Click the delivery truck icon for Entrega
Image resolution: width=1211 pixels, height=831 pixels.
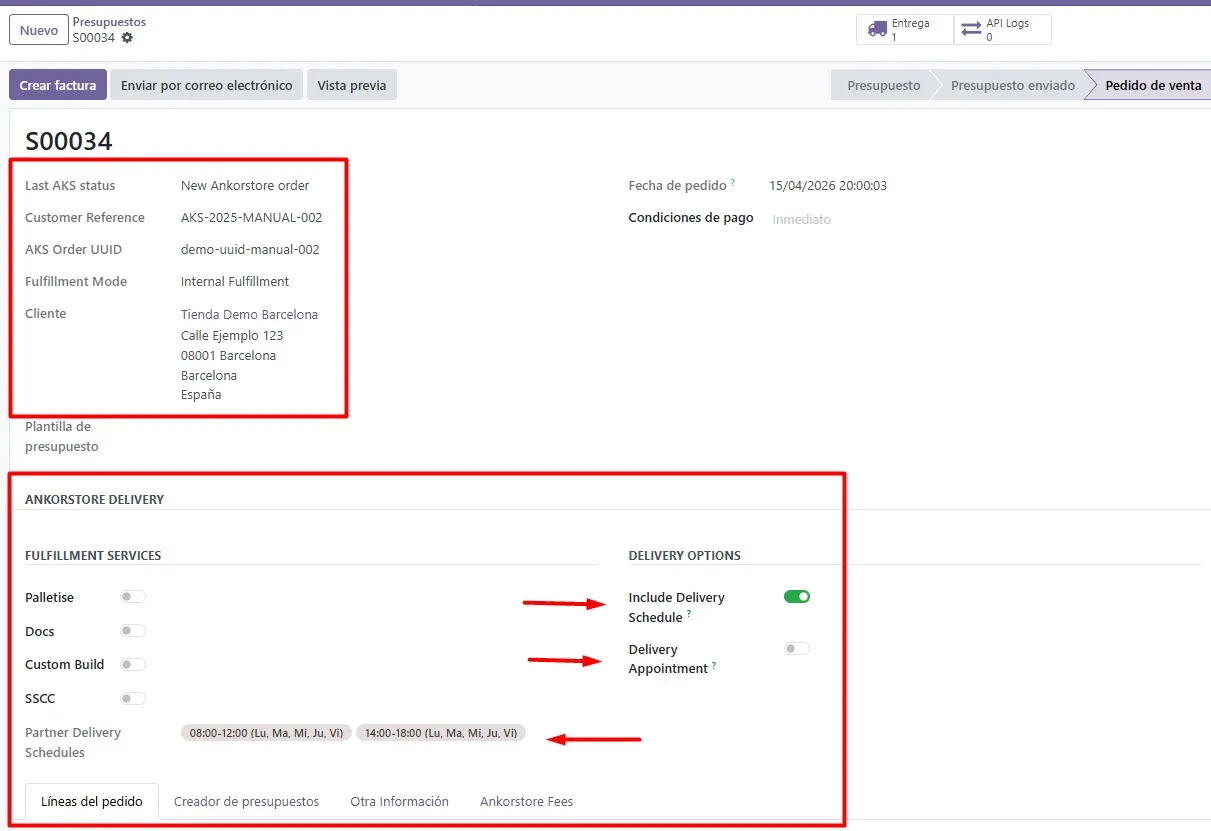[877, 30]
